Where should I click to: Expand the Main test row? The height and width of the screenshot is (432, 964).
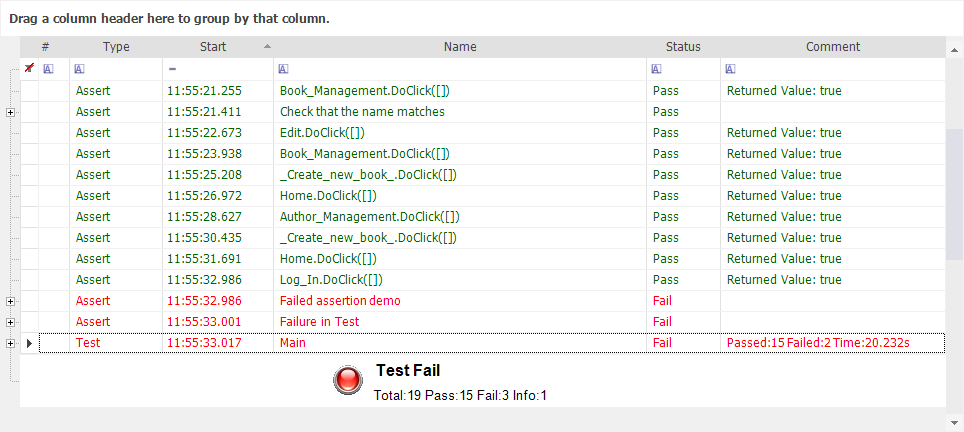[10, 344]
